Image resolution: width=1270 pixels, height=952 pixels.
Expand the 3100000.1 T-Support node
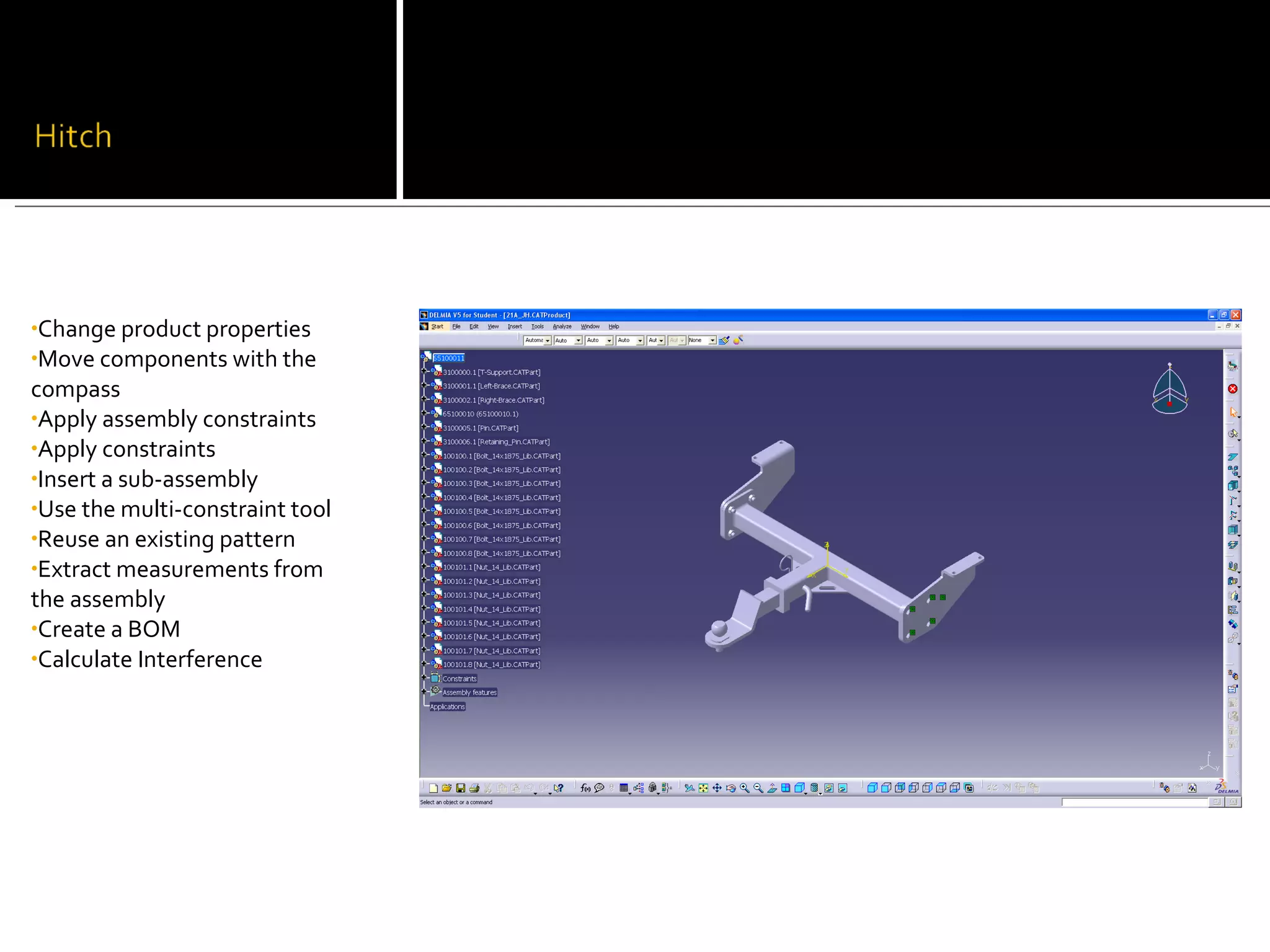[x=424, y=371]
